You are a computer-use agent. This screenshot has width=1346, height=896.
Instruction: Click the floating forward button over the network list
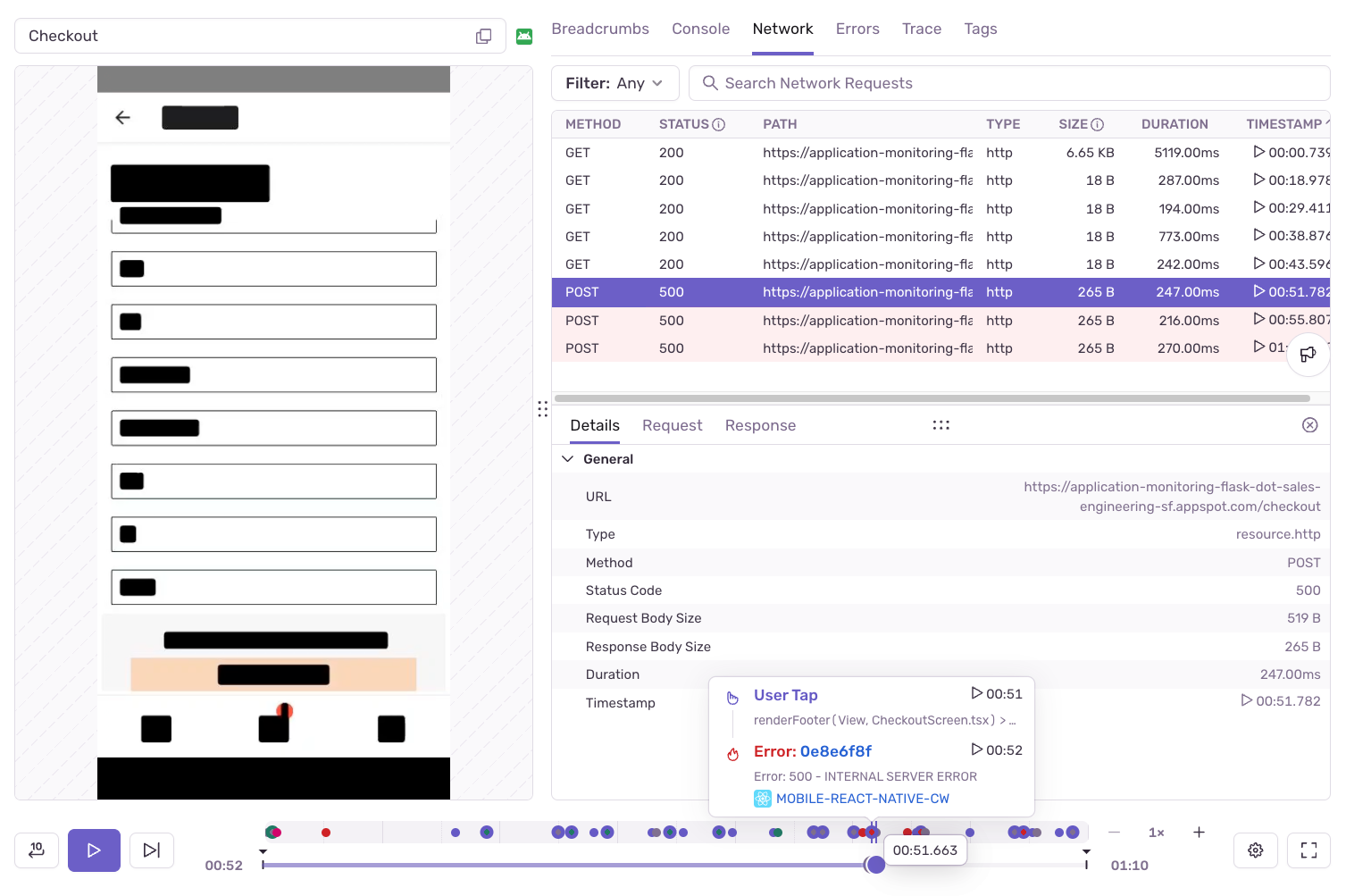coord(1308,354)
